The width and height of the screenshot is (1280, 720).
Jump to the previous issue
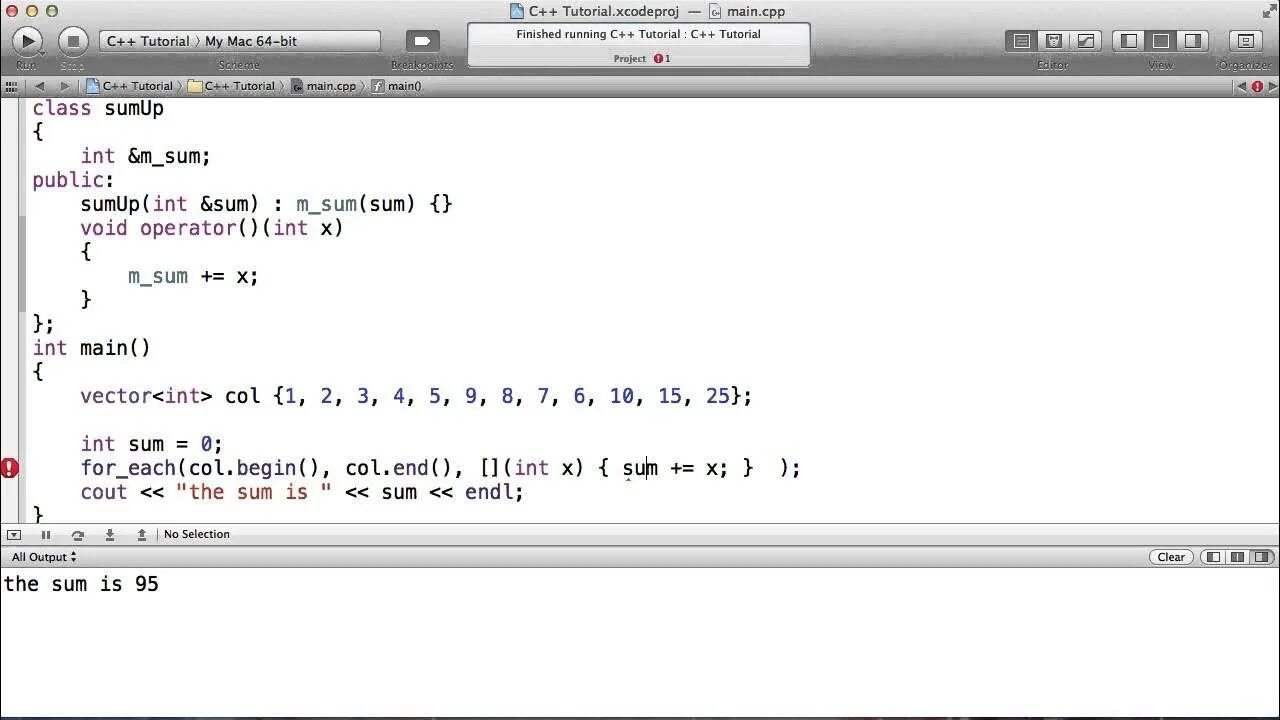point(1241,86)
